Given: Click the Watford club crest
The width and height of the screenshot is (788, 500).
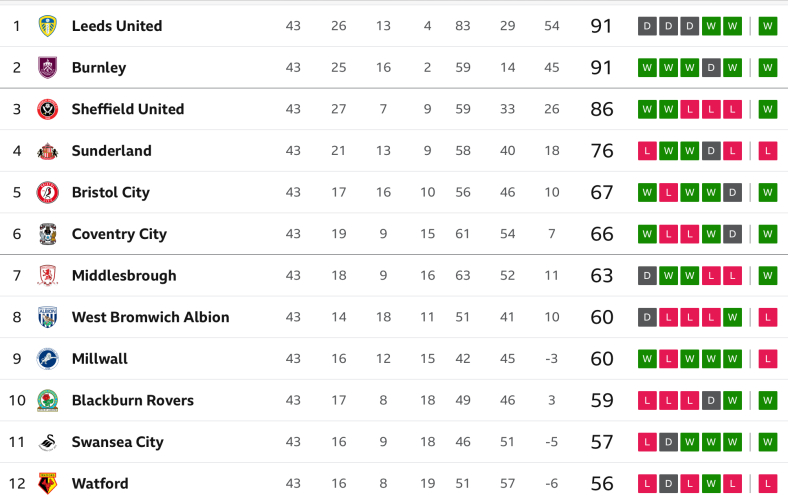Looking at the screenshot, I should (48, 483).
